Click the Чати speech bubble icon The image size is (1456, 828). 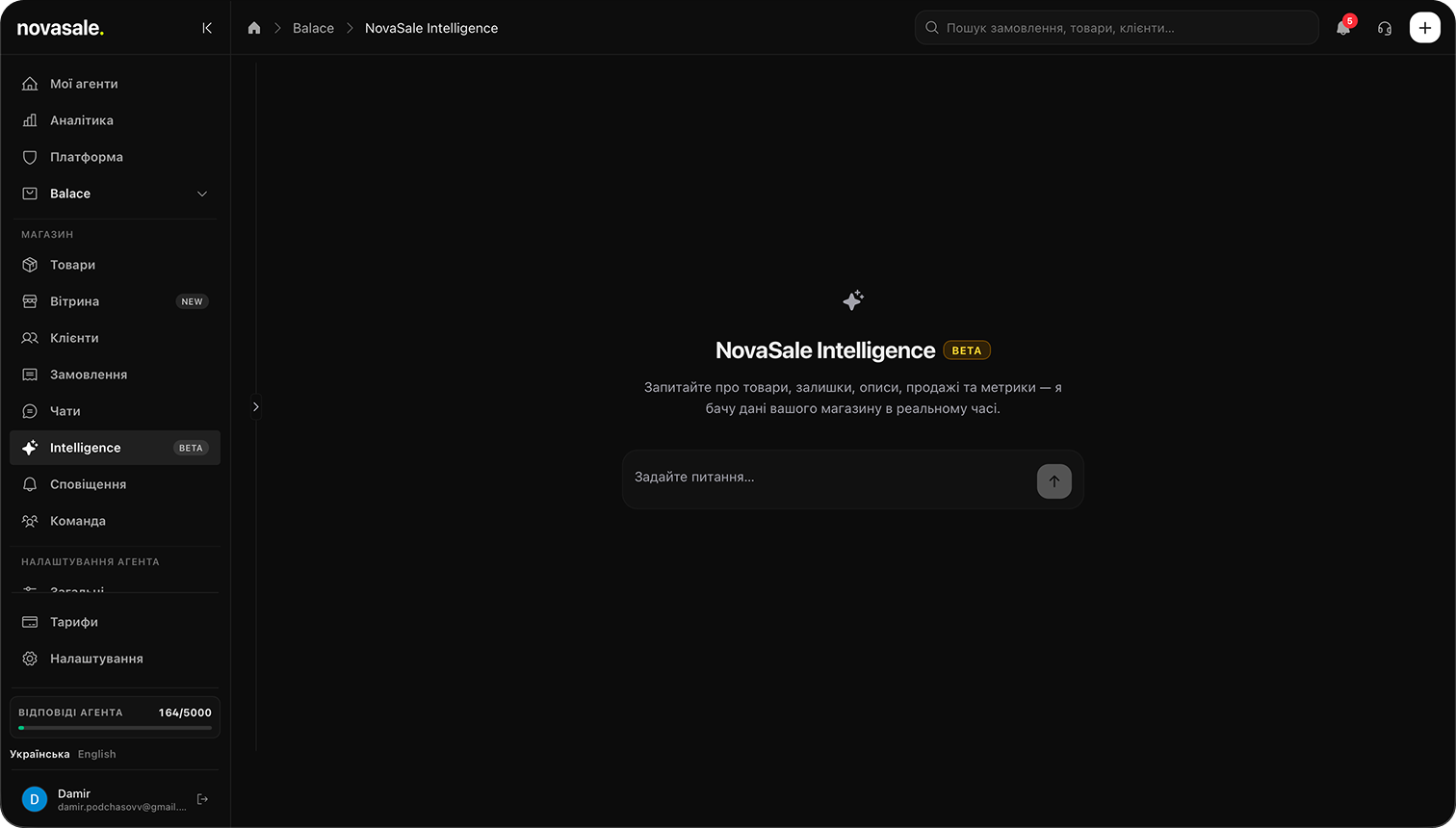click(30, 411)
